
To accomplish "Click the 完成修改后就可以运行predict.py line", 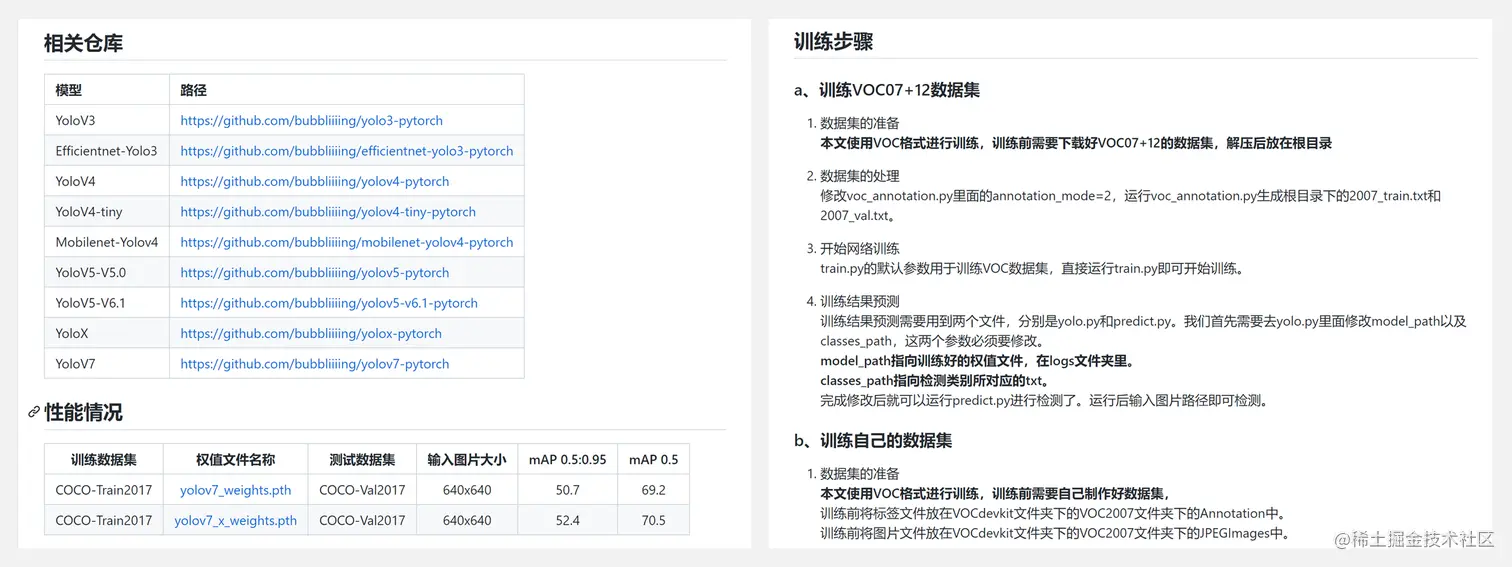I will click(x=1044, y=401).
